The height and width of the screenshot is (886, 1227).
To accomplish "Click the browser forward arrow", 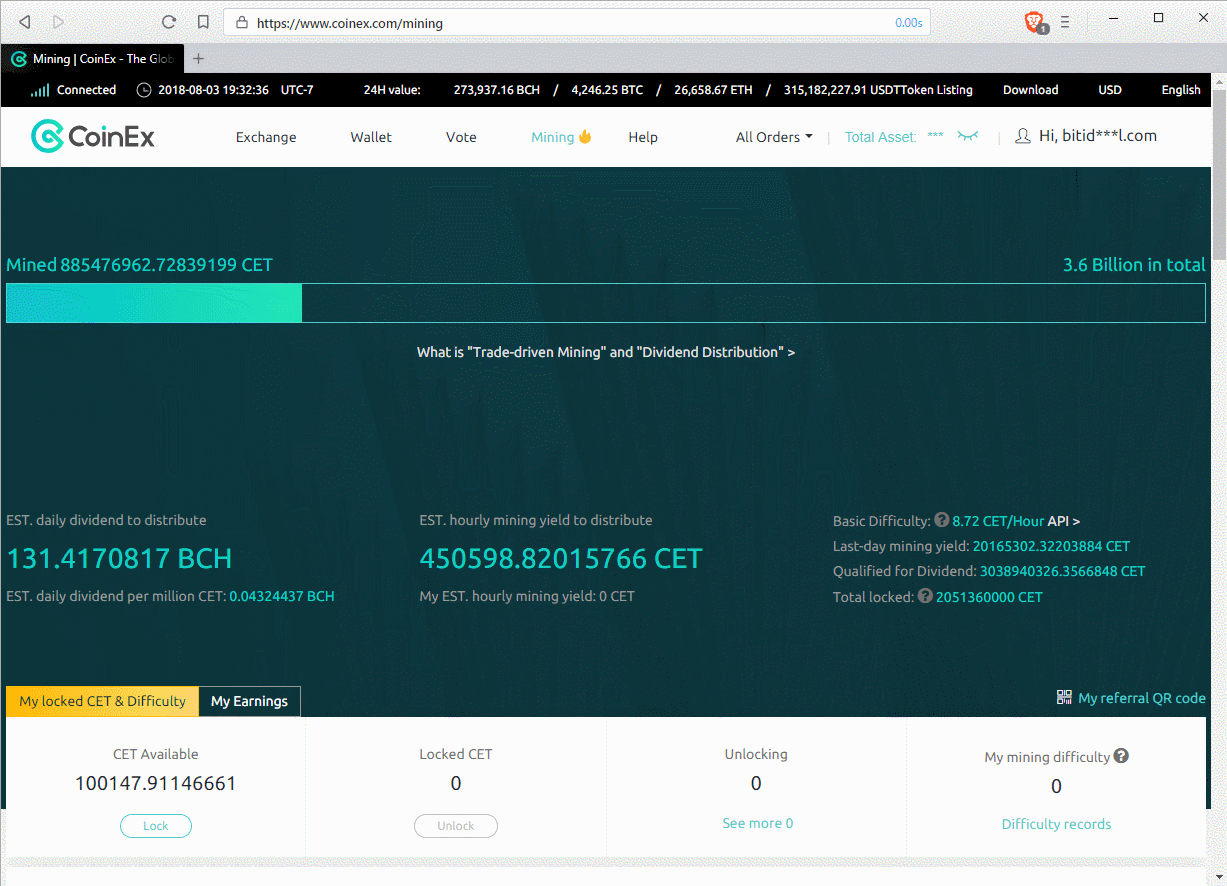I will [x=58, y=22].
